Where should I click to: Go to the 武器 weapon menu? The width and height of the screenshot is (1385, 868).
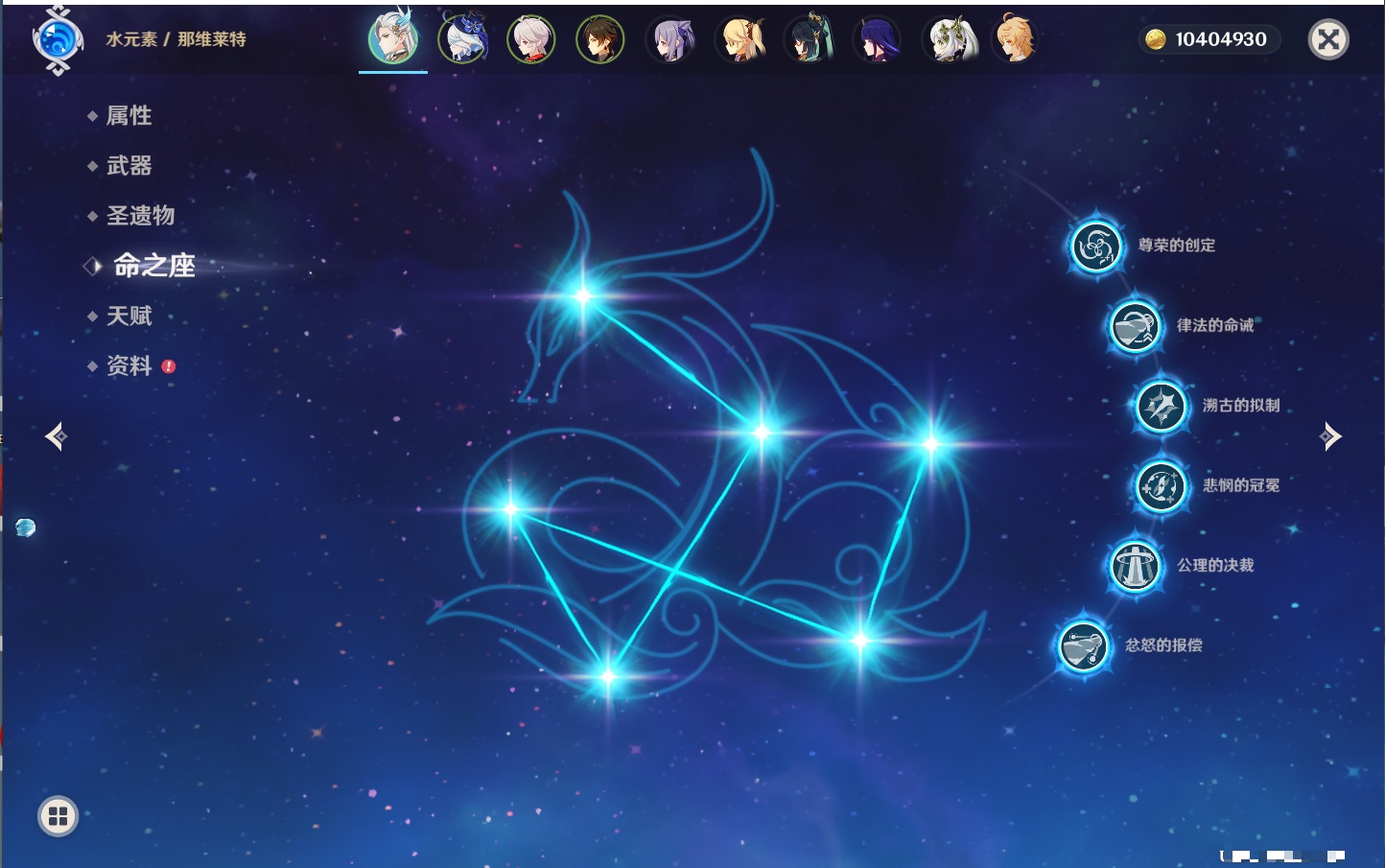129,166
